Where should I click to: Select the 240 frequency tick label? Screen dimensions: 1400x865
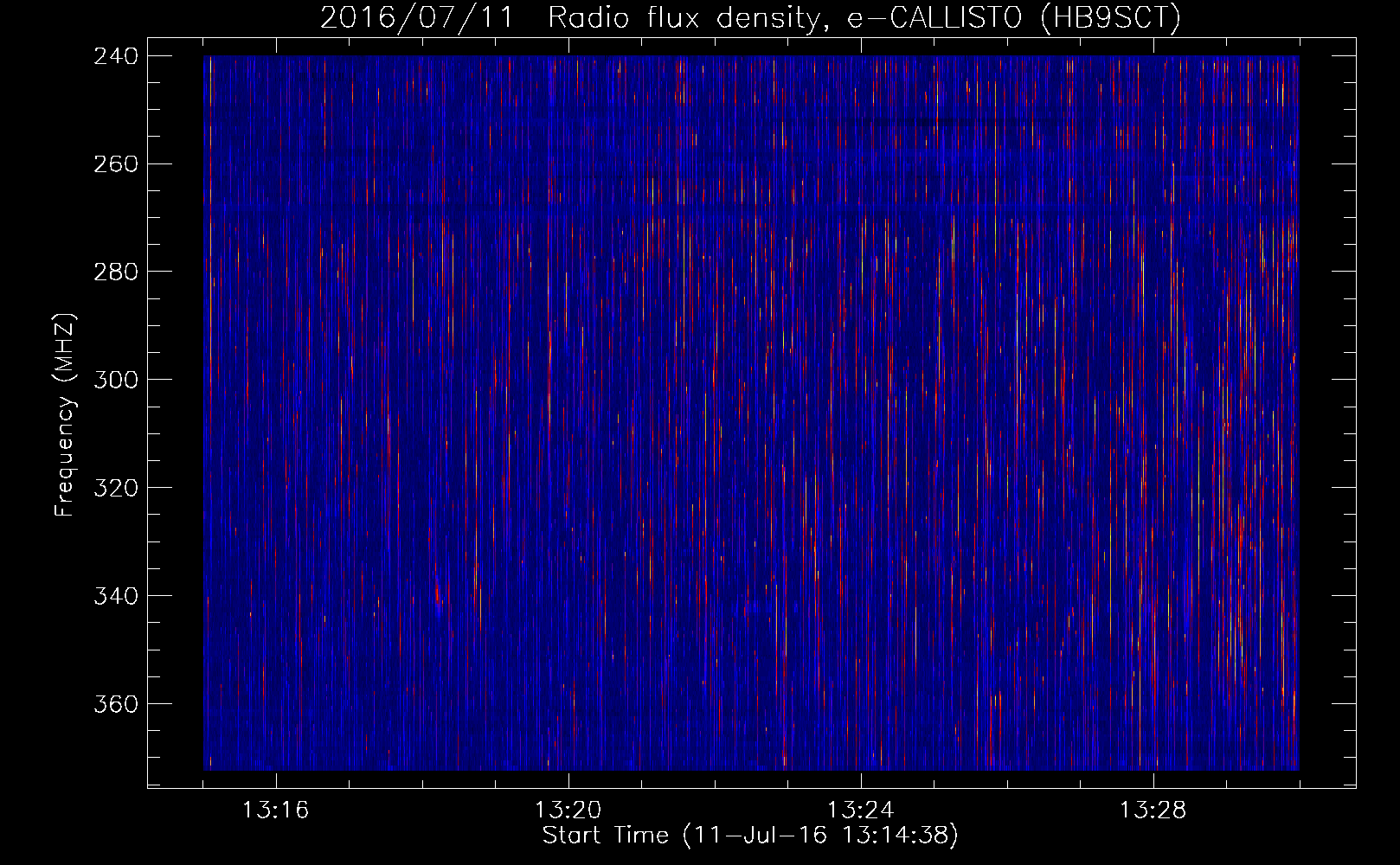pyautogui.click(x=116, y=55)
